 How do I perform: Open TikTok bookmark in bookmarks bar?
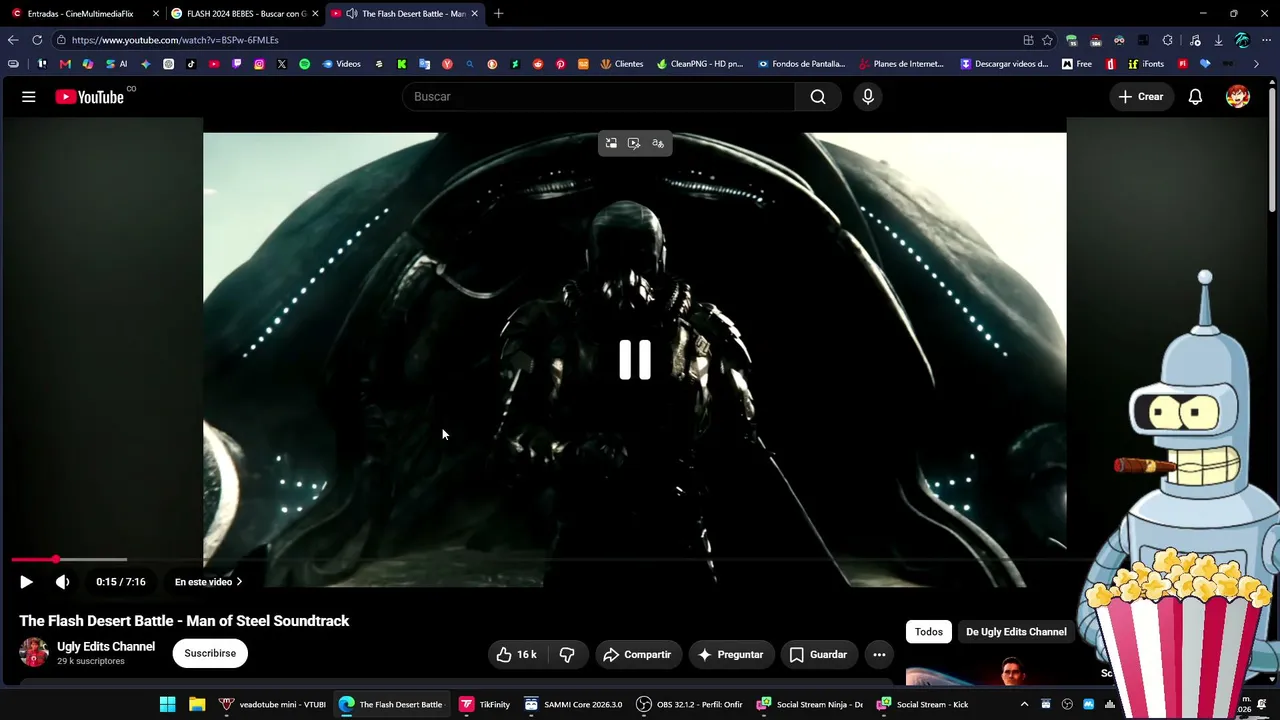pos(191,64)
